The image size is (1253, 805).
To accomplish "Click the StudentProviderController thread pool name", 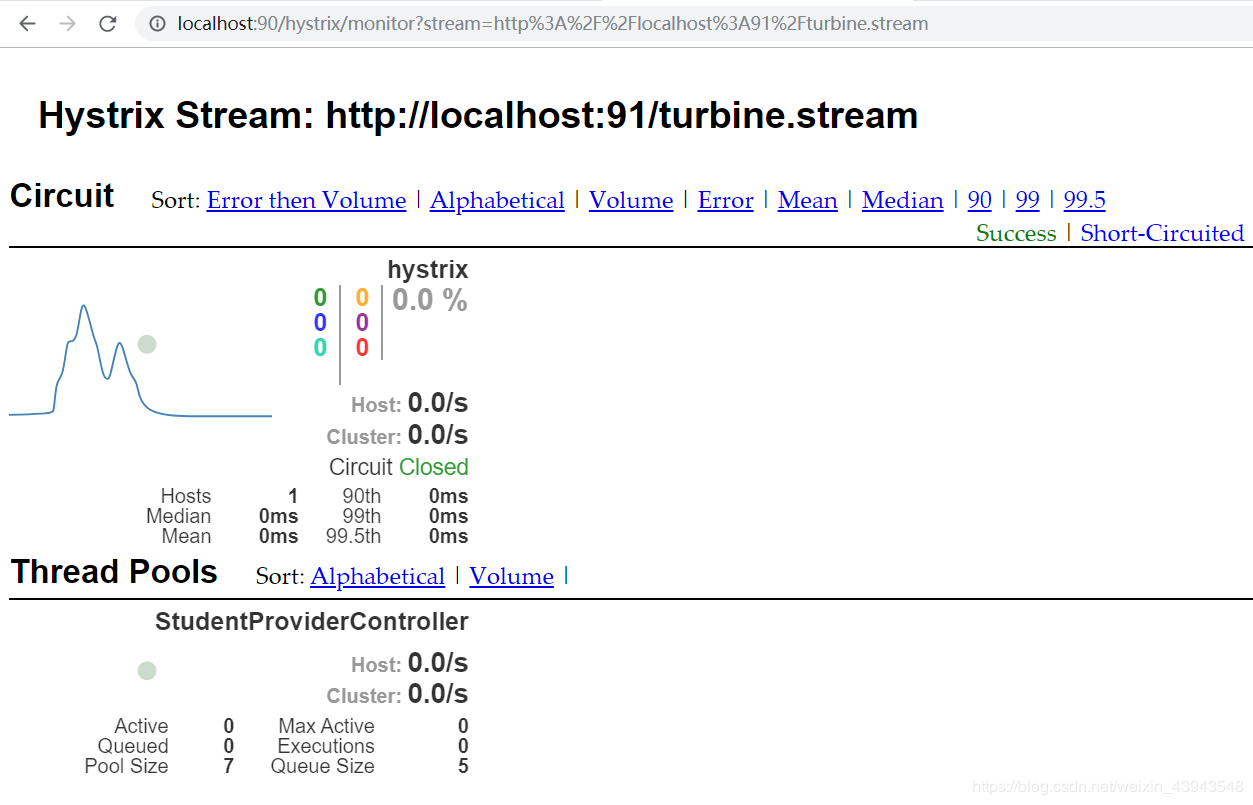I will click(x=312, y=622).
